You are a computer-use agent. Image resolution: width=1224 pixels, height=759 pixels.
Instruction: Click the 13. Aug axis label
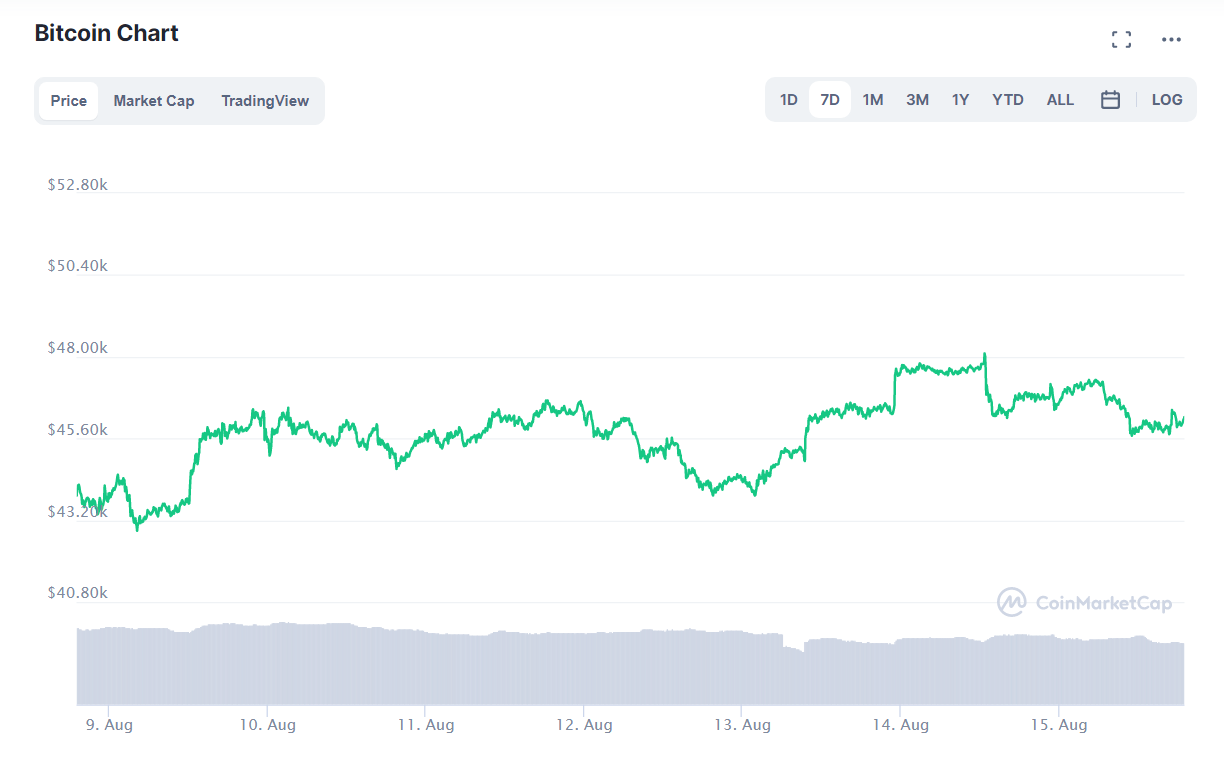742,724
